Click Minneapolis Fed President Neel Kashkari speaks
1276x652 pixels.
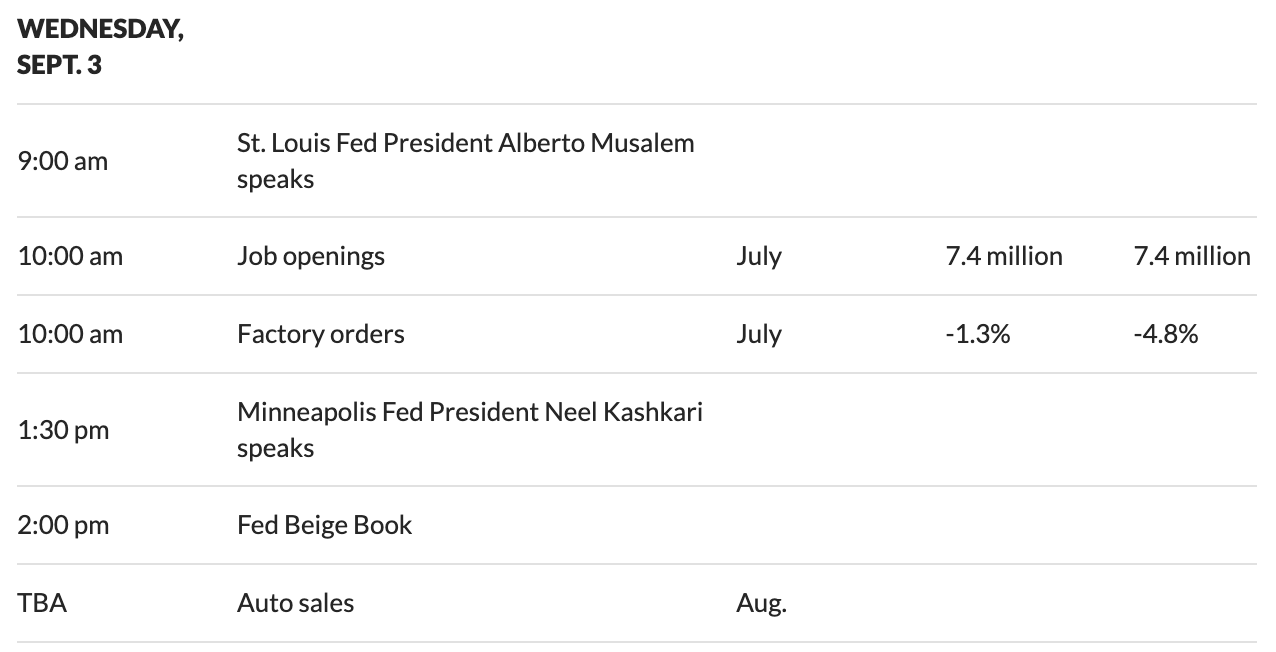pyautogui.click(x=469, y=429)
